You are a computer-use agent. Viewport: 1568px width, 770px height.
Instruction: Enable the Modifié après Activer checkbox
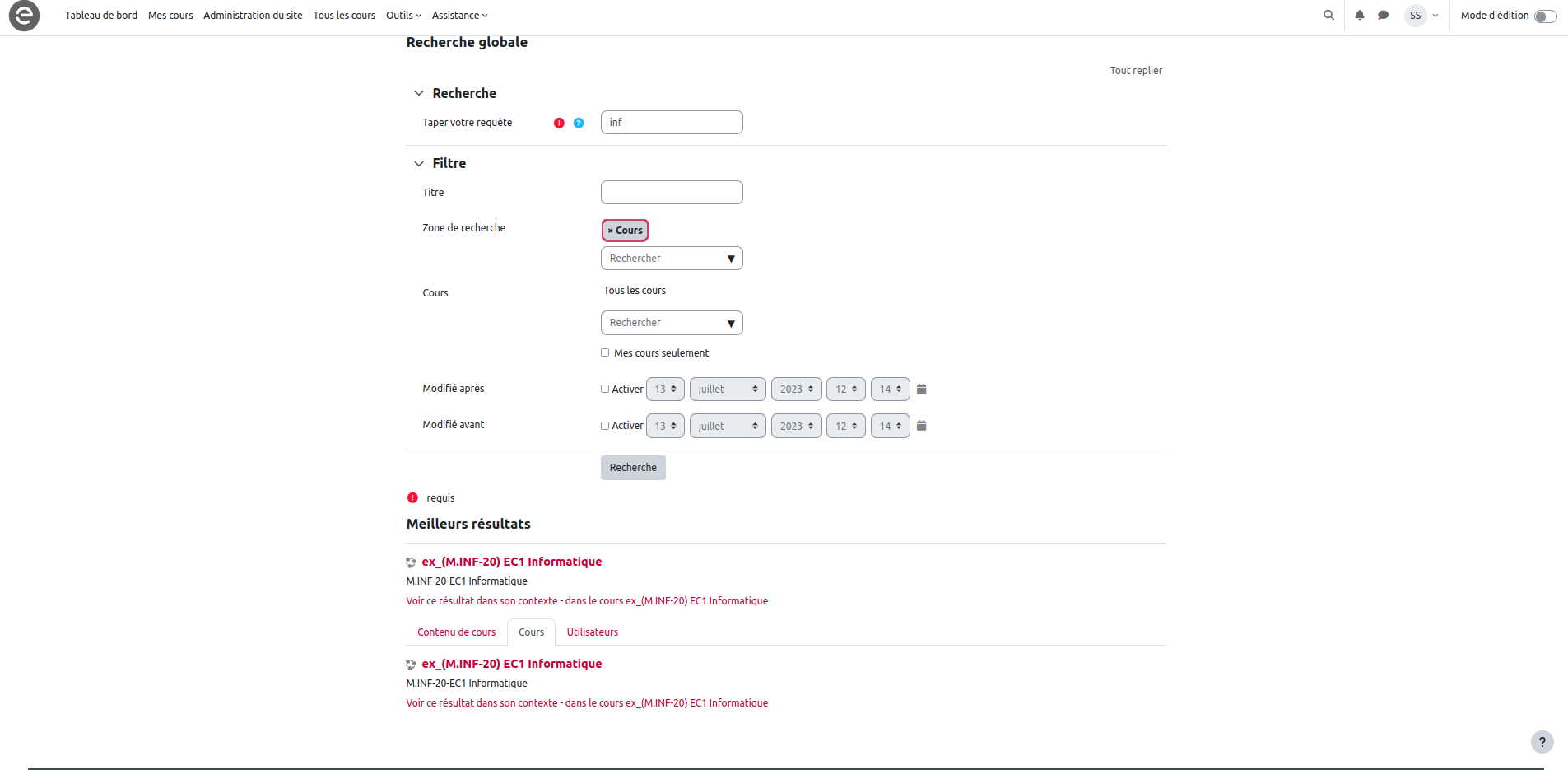[x=605, y=389]
